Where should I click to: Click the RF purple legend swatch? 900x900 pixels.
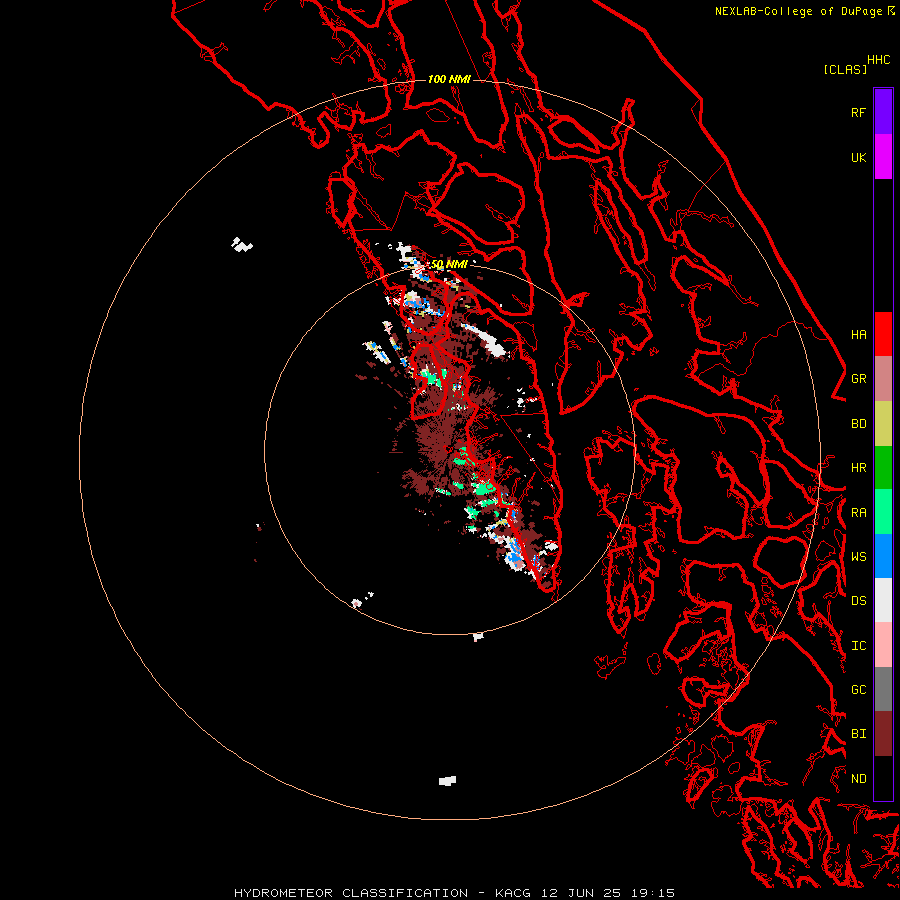point(883,112)
